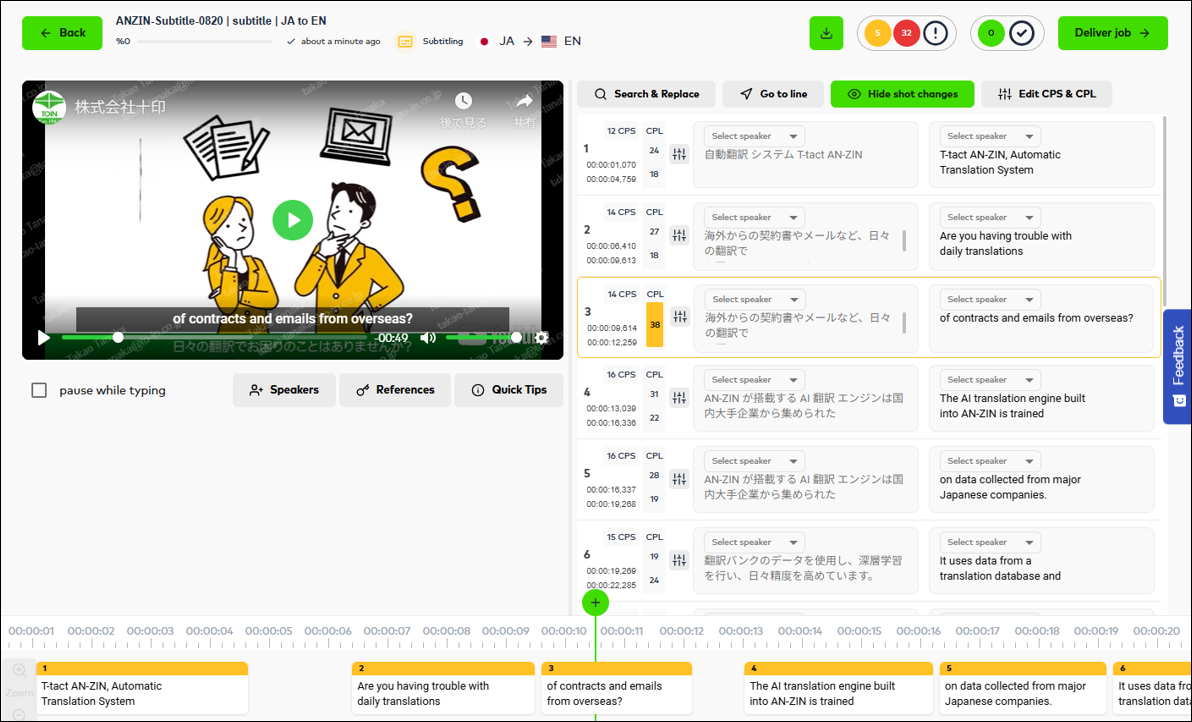Image resolution: width=1192 pixels, height=722 pixels.
Task: Open the References panel
Action: 395,390
